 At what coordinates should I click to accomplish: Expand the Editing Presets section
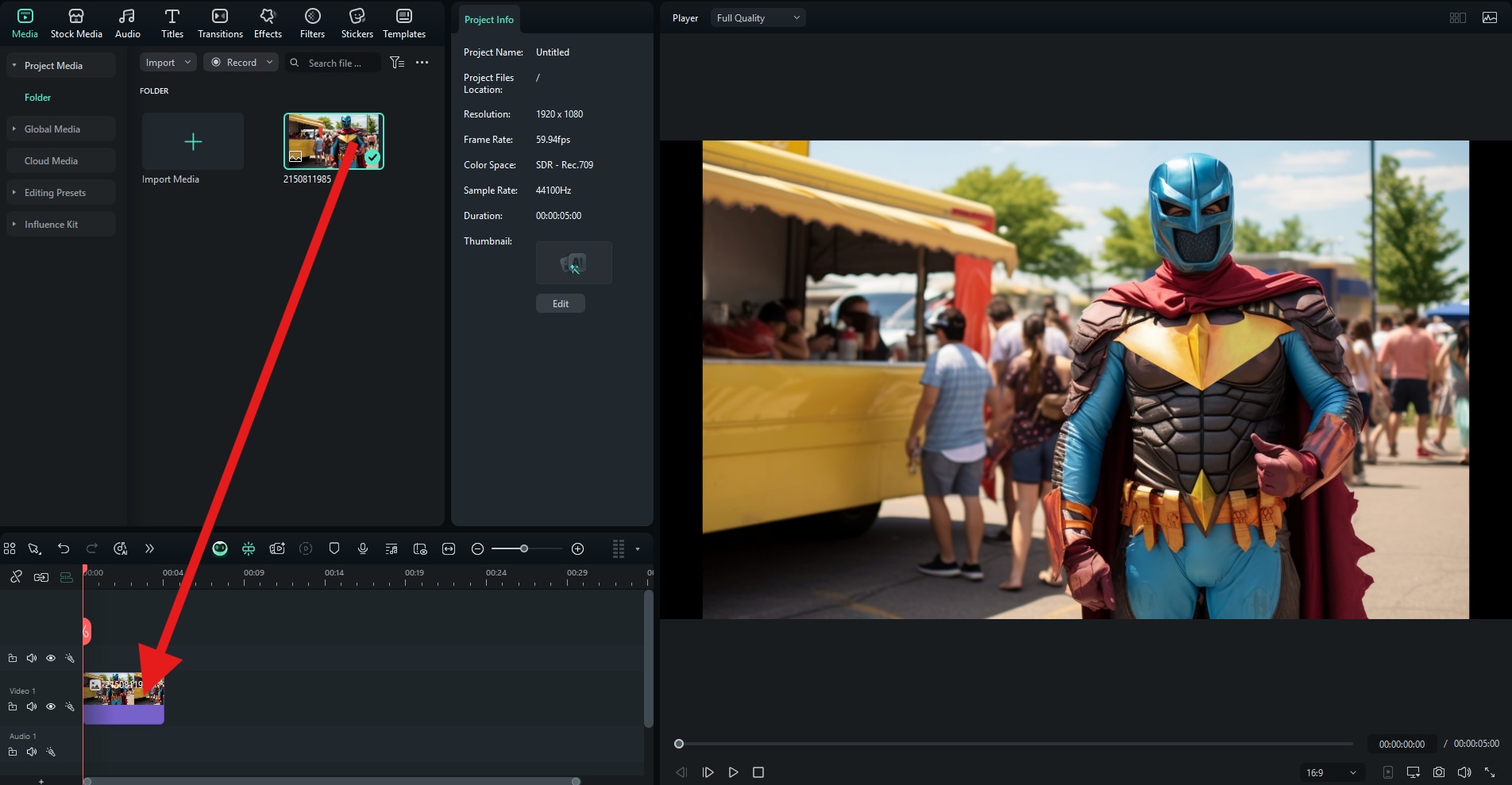[13, 192]
